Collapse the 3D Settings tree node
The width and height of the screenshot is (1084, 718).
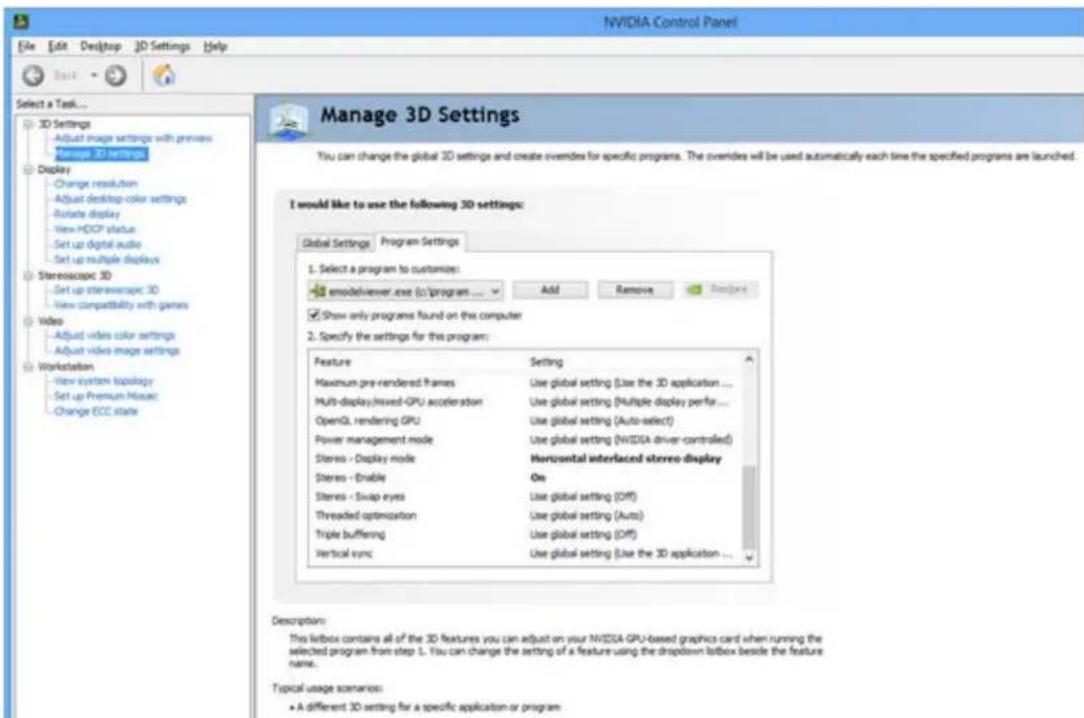[x=28, y=124]
